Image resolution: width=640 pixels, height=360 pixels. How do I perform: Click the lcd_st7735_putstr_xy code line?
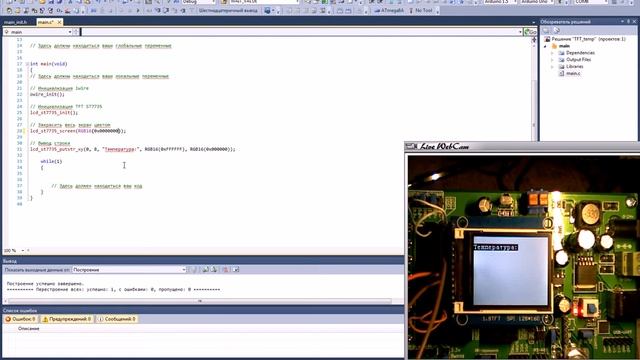(x=132, y=149)
